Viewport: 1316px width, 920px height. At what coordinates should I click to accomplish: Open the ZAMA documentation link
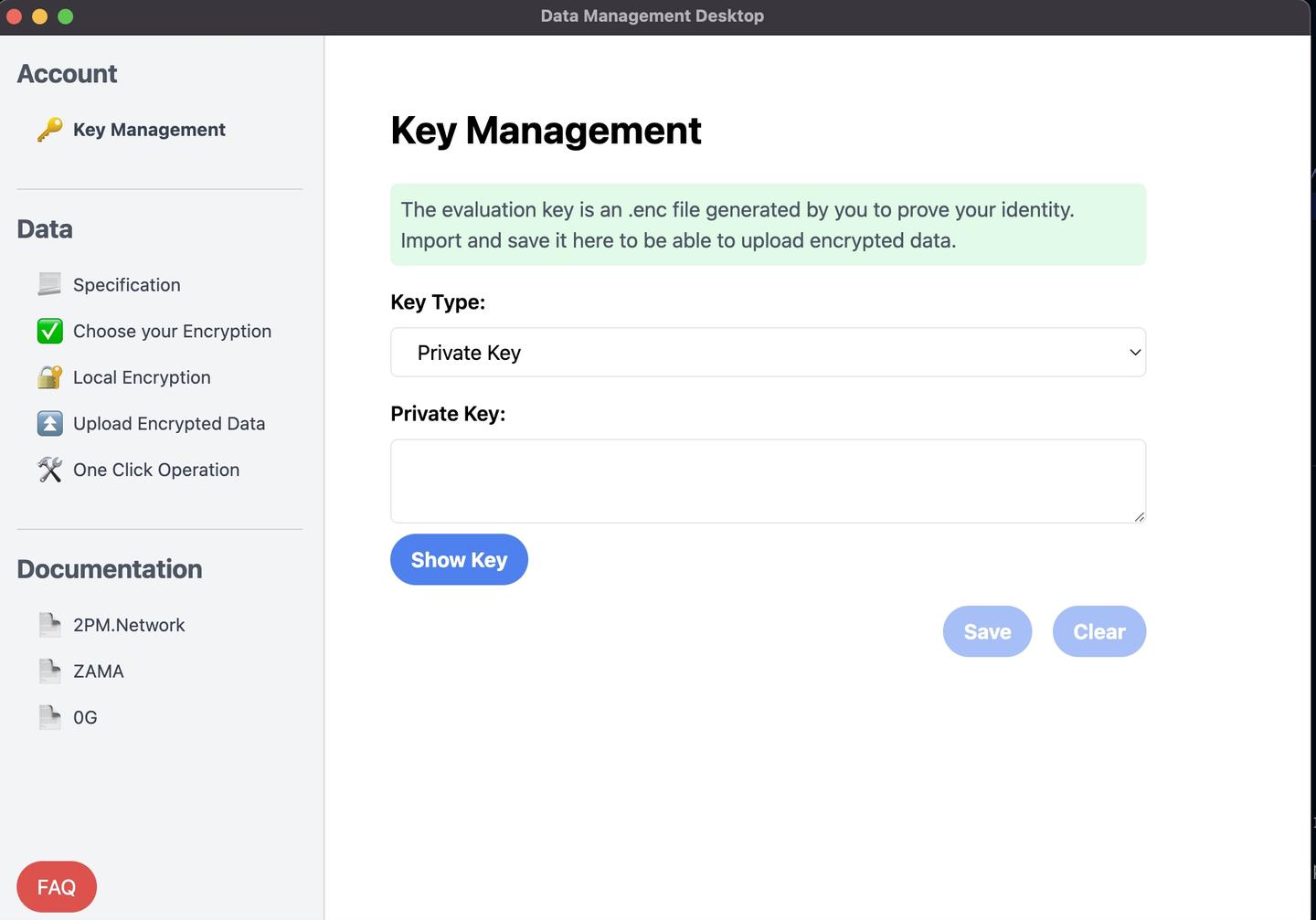(99, 671)
